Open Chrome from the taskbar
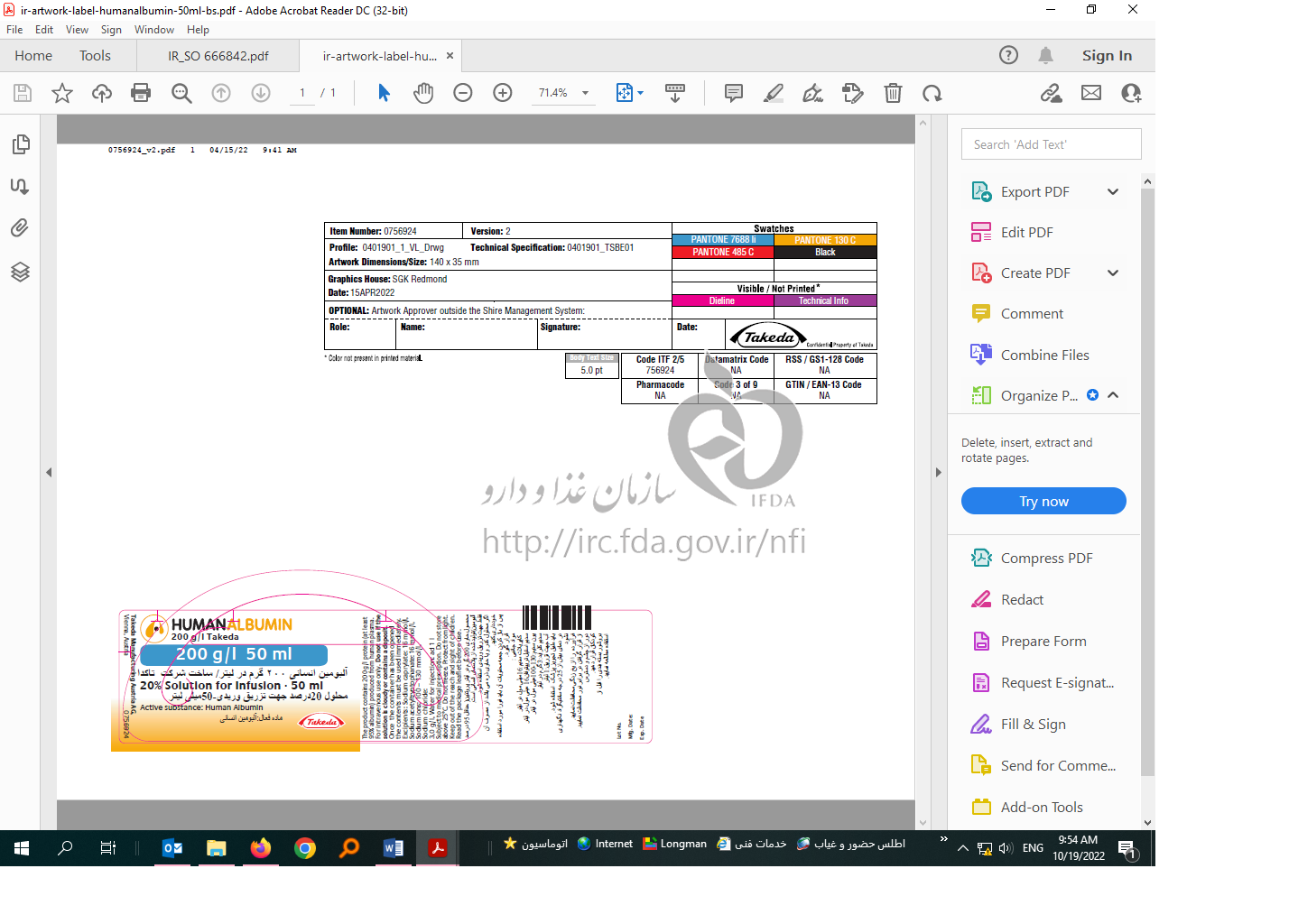Viewport: 1289px width, 924px height. point(305,848)
